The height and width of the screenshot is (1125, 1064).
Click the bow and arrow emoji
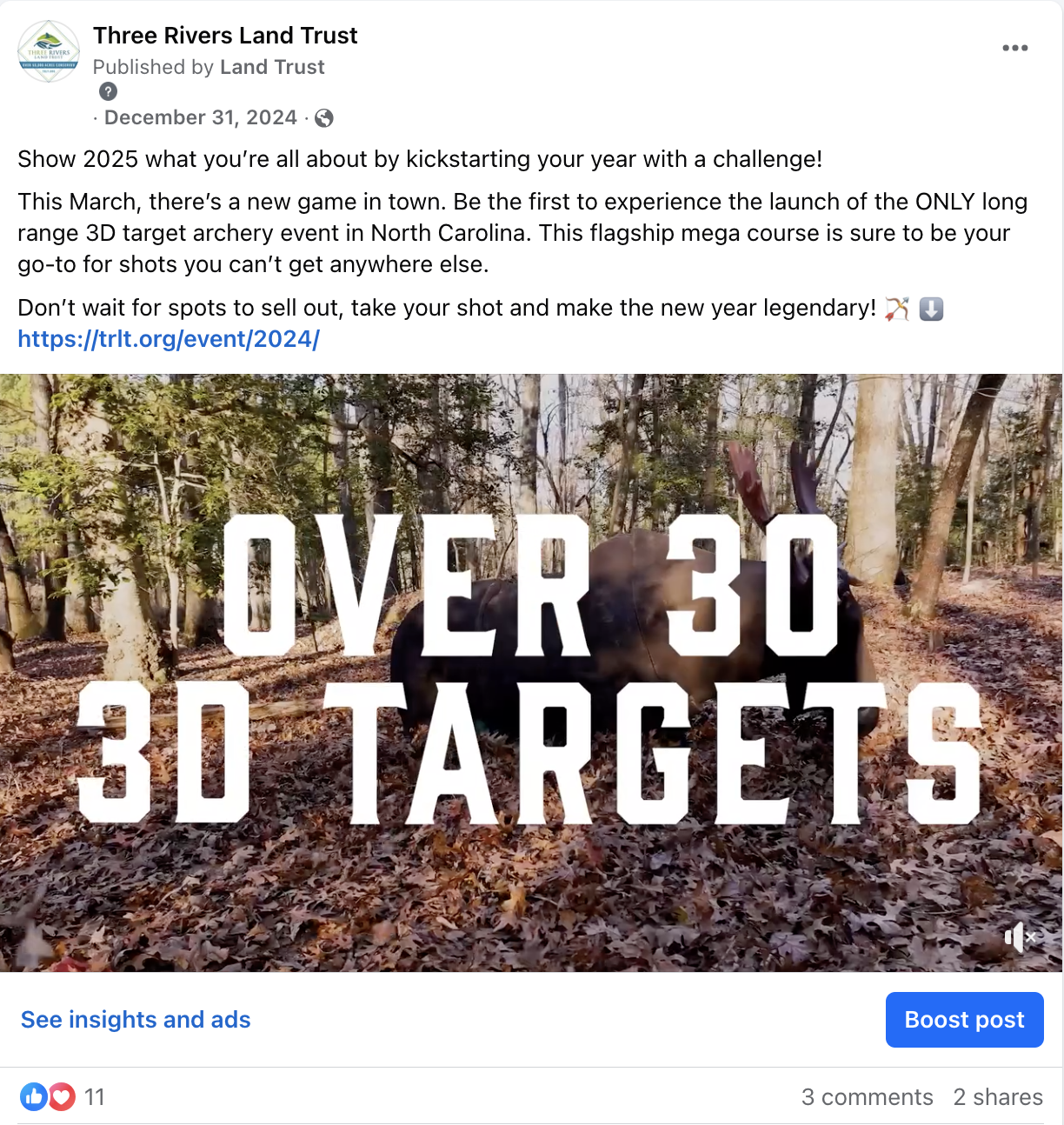(897, 309)
